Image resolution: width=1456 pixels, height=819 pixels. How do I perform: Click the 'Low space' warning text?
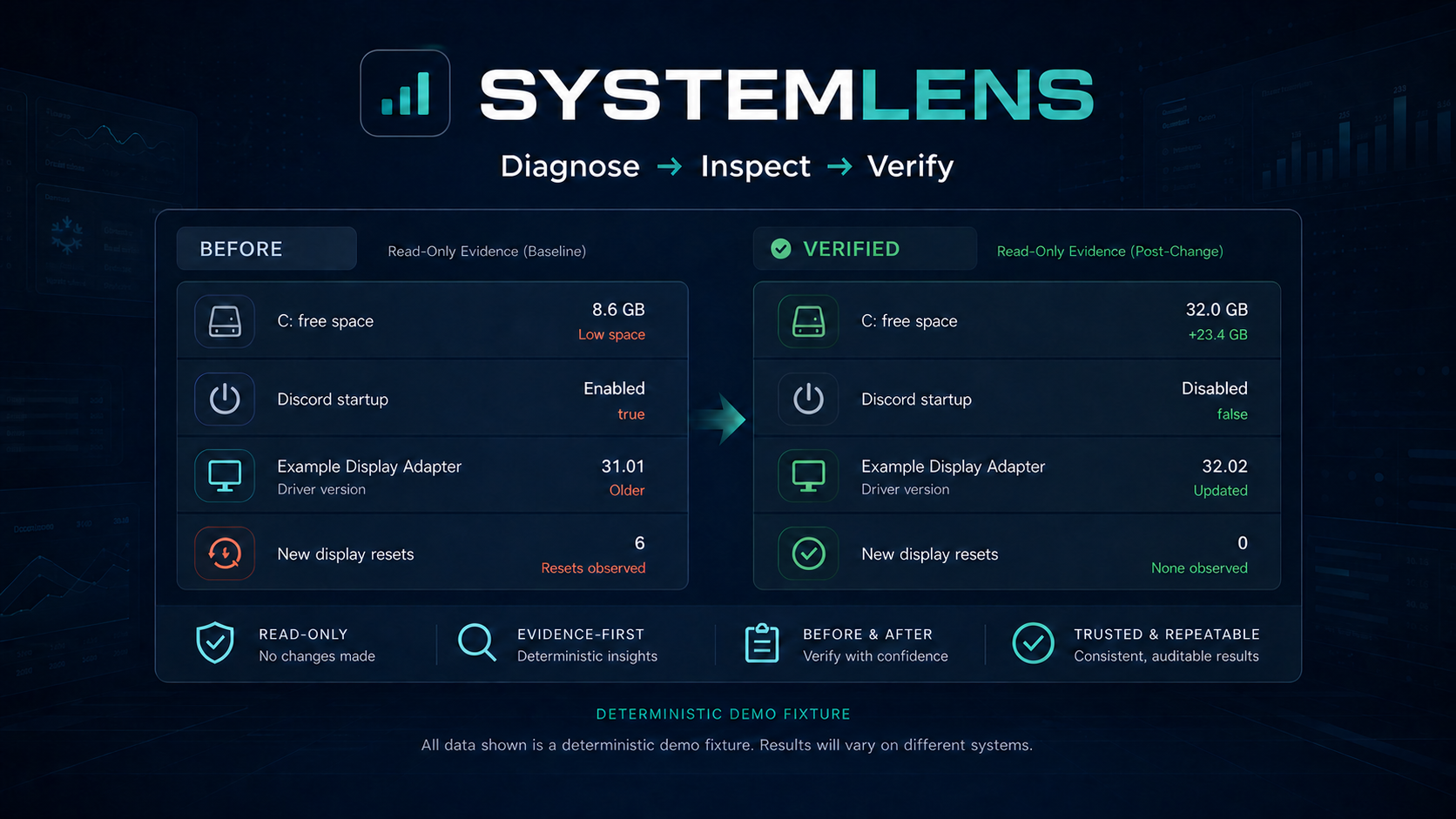click(x=611, y=334)
